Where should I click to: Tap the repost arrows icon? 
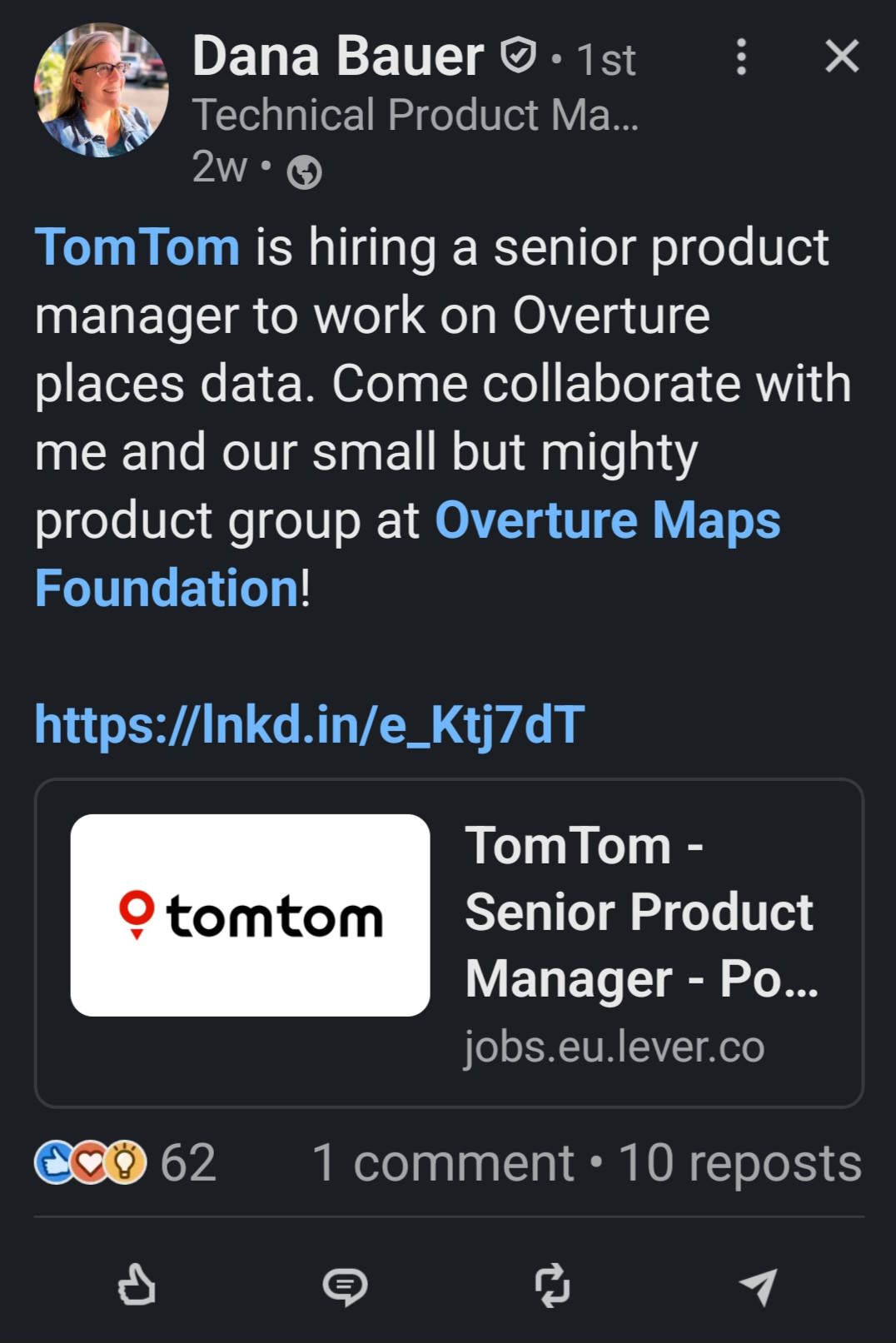coord(552,1285)
